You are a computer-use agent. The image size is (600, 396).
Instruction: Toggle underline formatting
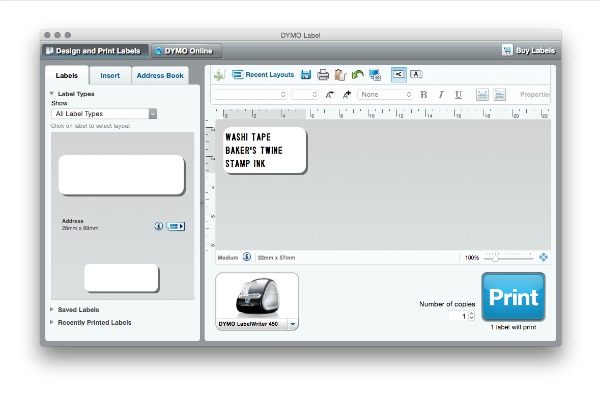[x=458, y=95]
